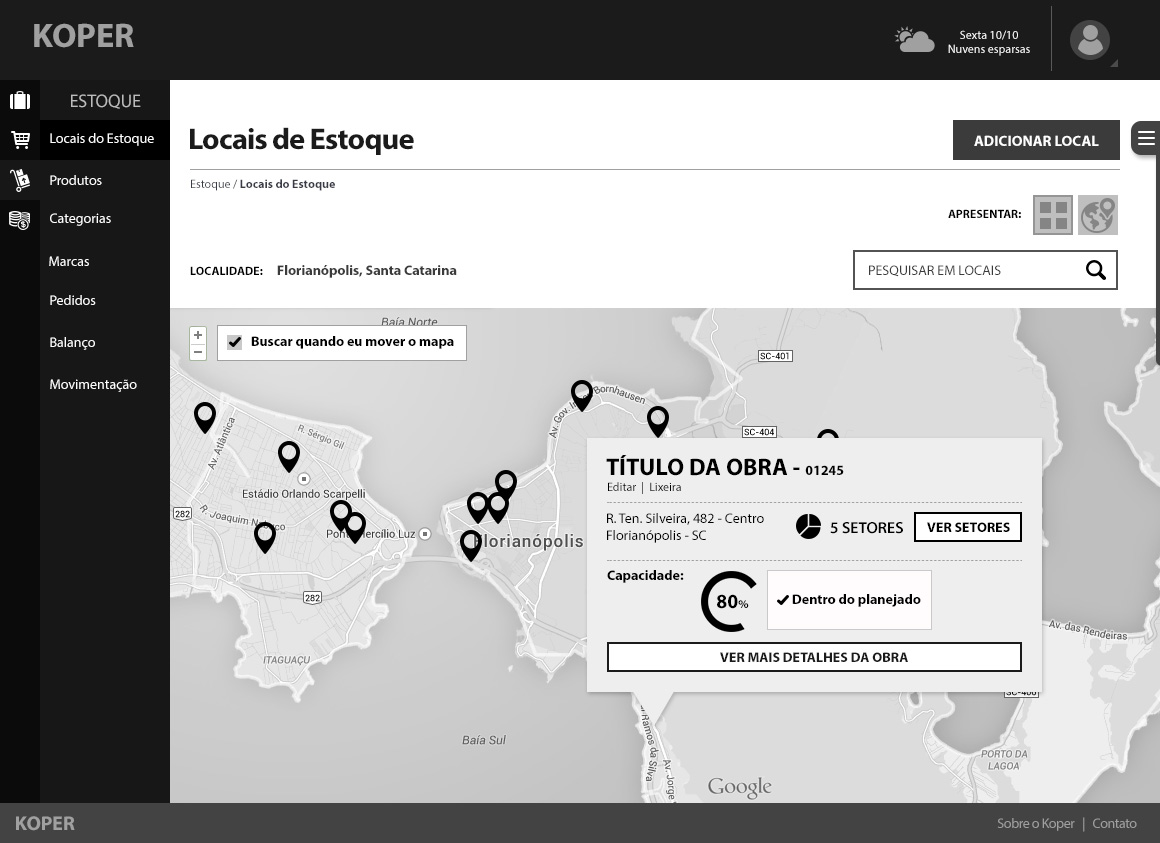Select the globe map view icon
This screenshot has height=843, width=1160.
(x=1097, y=214)
